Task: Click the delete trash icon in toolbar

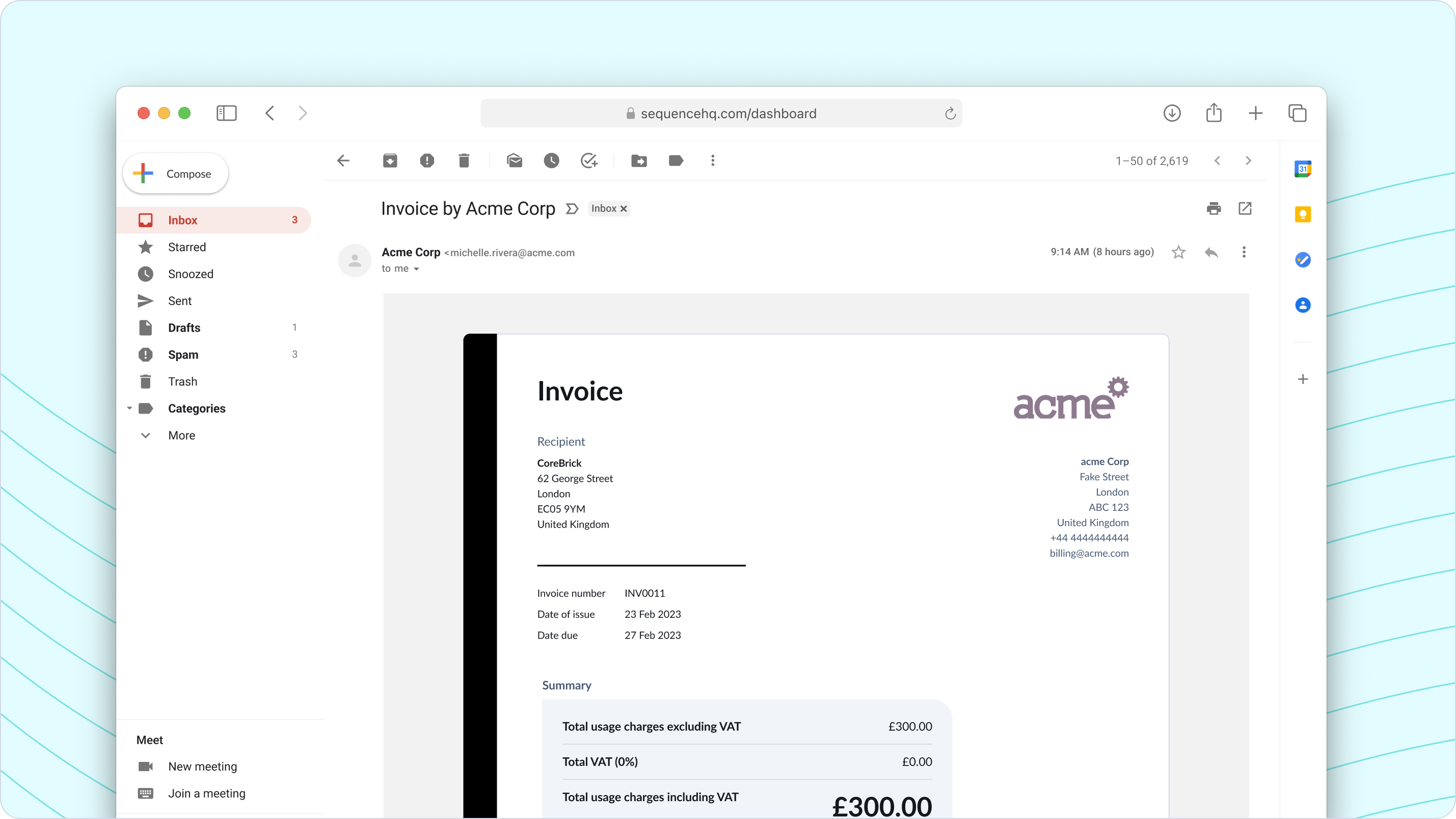Action: 464,161
